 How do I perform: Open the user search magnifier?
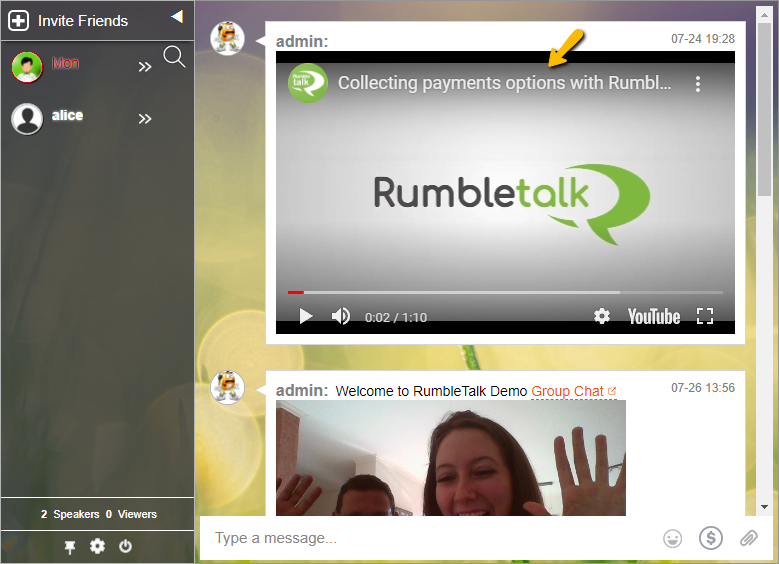174,57
